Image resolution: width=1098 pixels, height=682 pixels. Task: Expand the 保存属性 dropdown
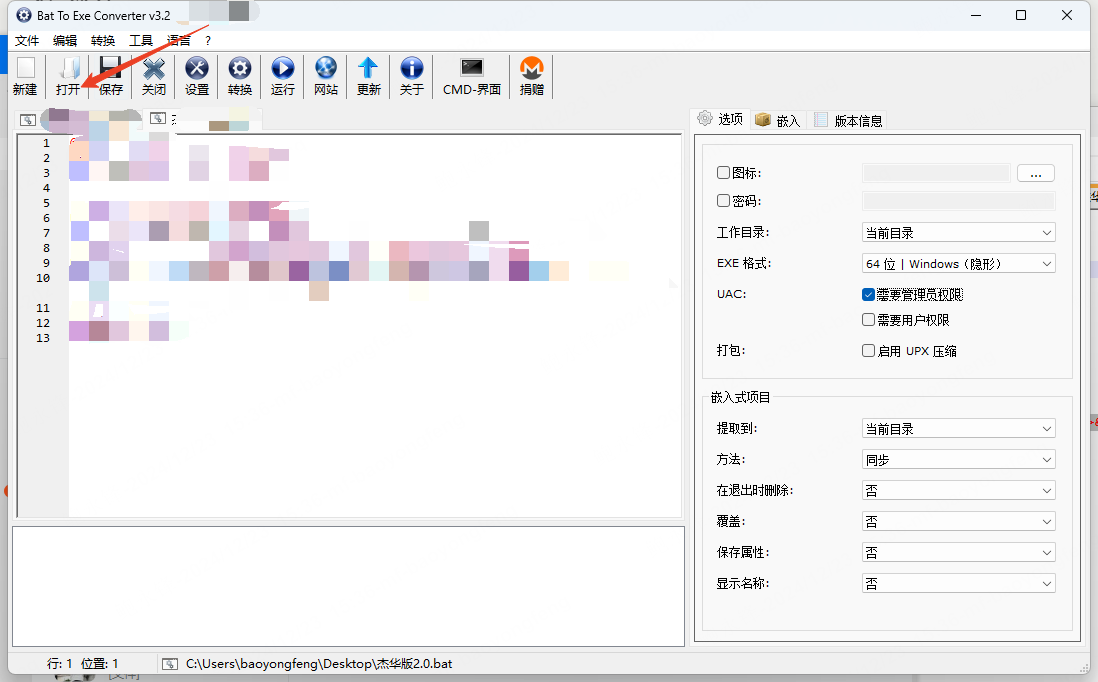point(959,552)
